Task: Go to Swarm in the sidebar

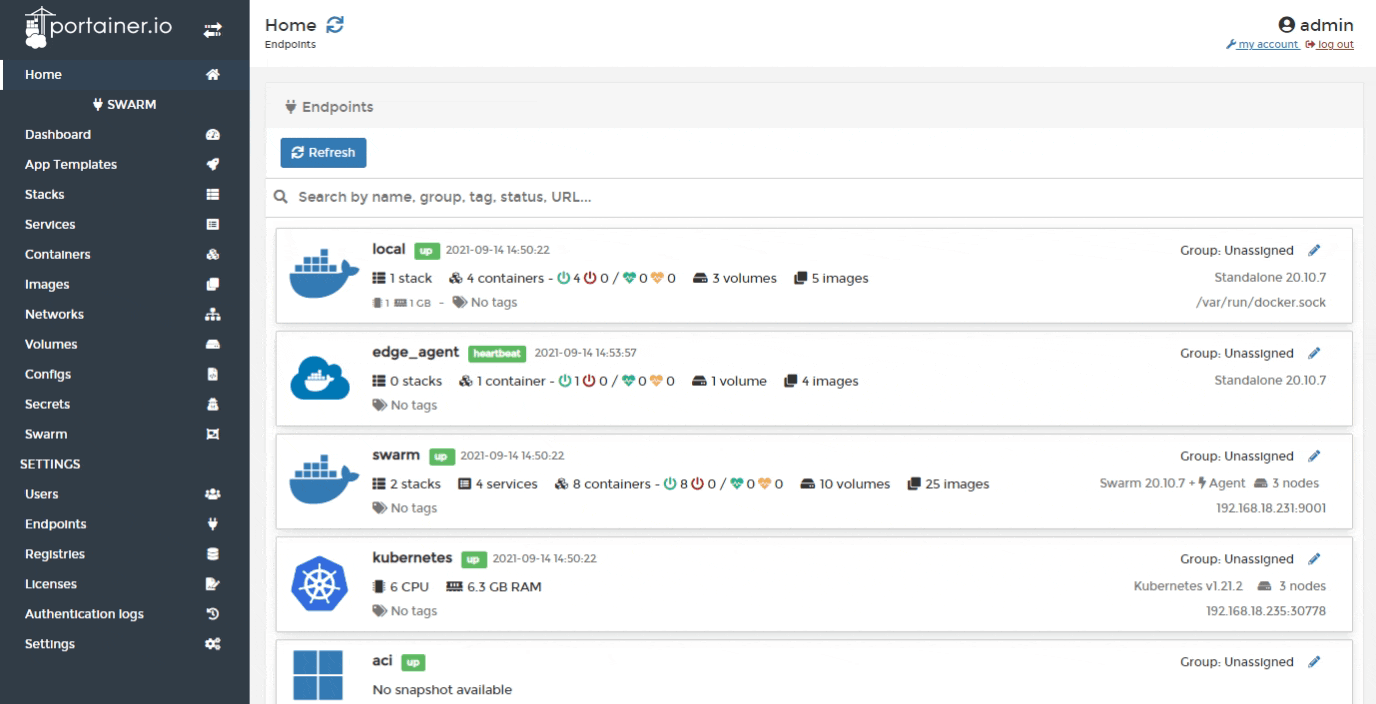Action: (x=125, y=435)
